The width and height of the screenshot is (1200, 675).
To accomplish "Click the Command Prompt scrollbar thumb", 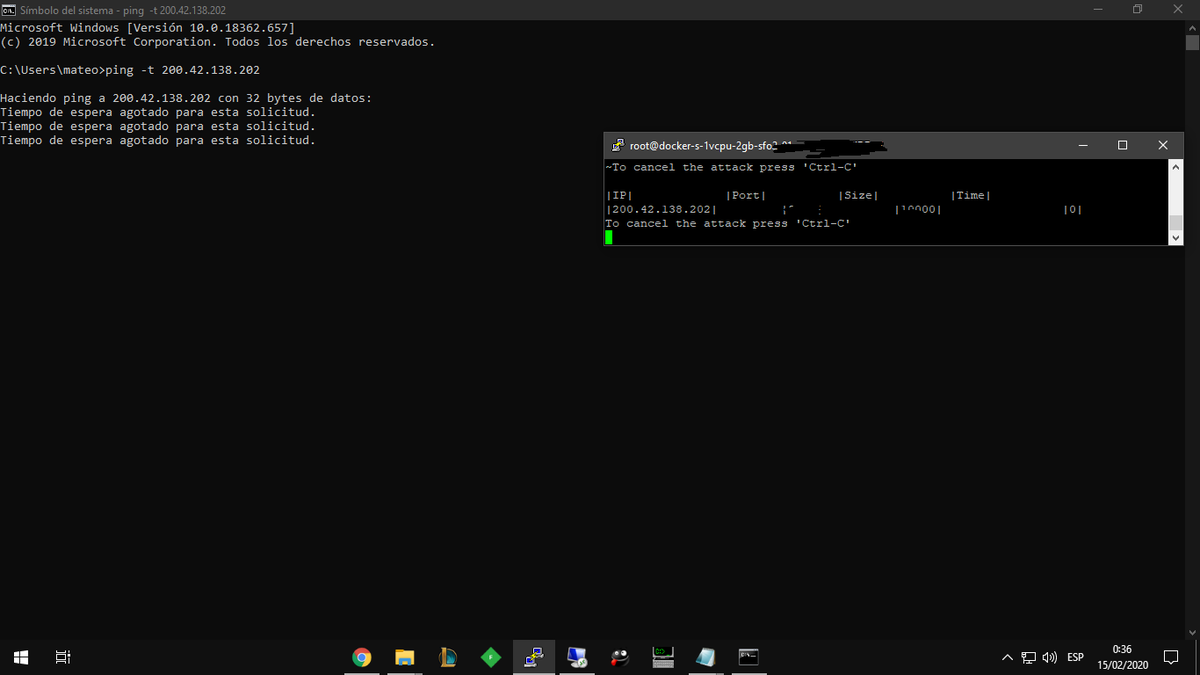I will point(1192,42).
